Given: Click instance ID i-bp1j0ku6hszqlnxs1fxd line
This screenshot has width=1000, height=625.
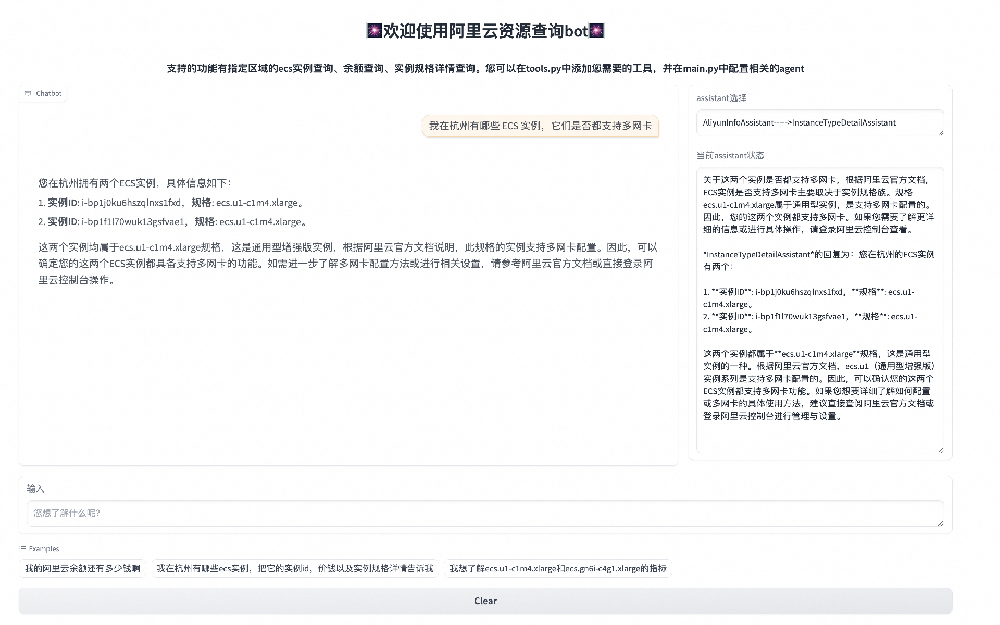Looking at the screenshot, I should (171, 203).
